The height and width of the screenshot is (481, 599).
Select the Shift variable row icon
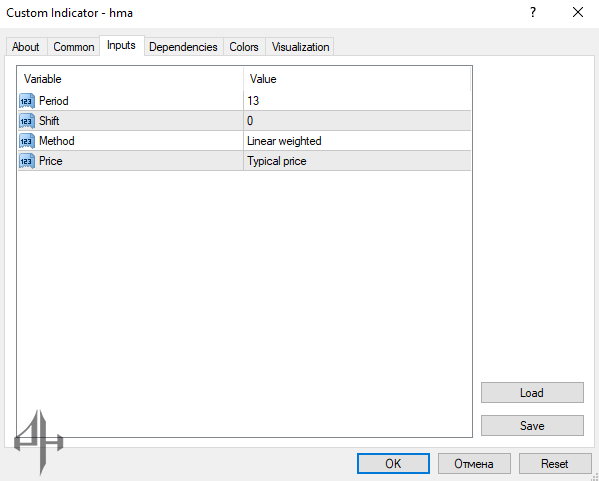click(x=27, y=121)
